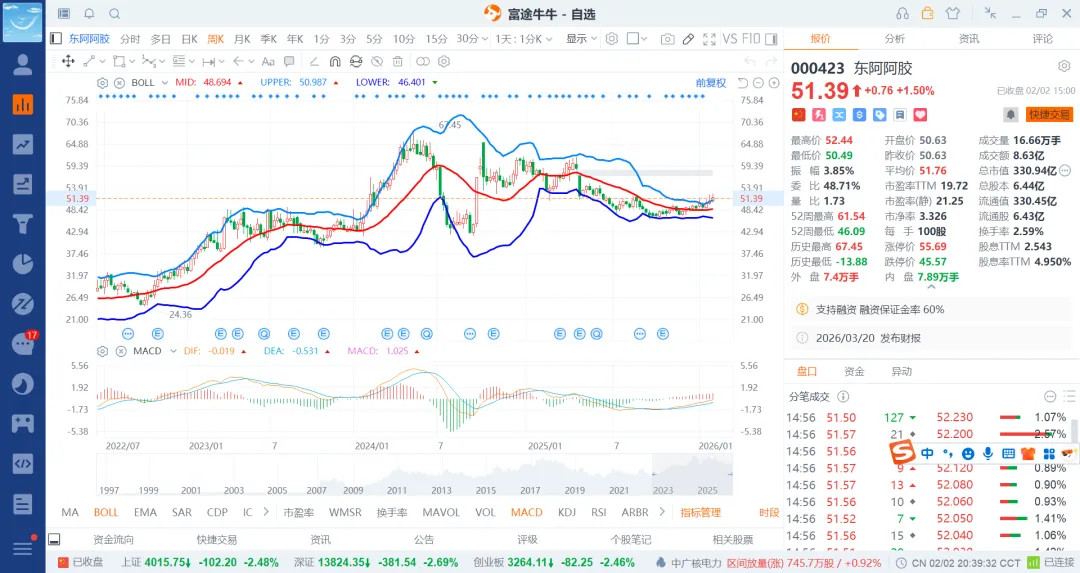Open the skin theme shirt icon
Viewport: 1080px width, 573px height.
pyautogui.click(x=953, y=13)
